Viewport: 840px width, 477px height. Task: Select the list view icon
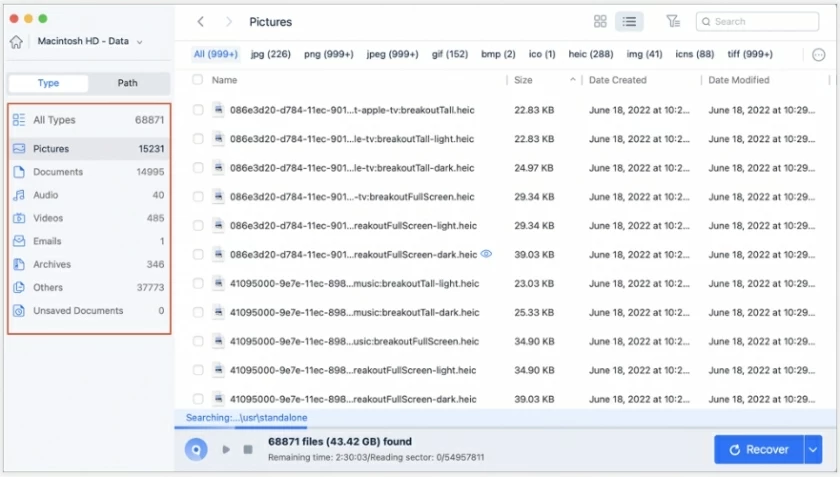(629, 21)
